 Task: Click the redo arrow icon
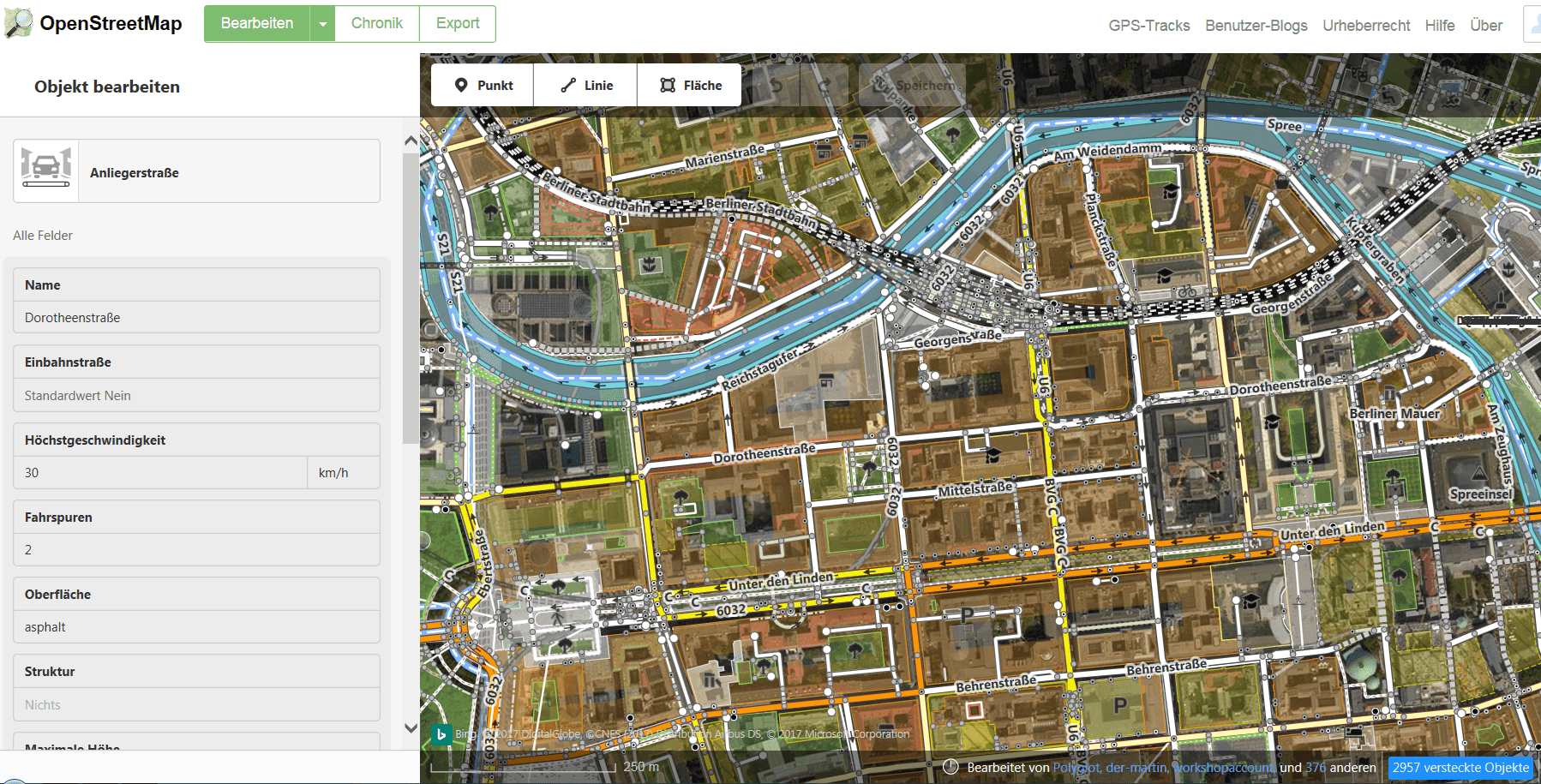[x=824, y=85]
